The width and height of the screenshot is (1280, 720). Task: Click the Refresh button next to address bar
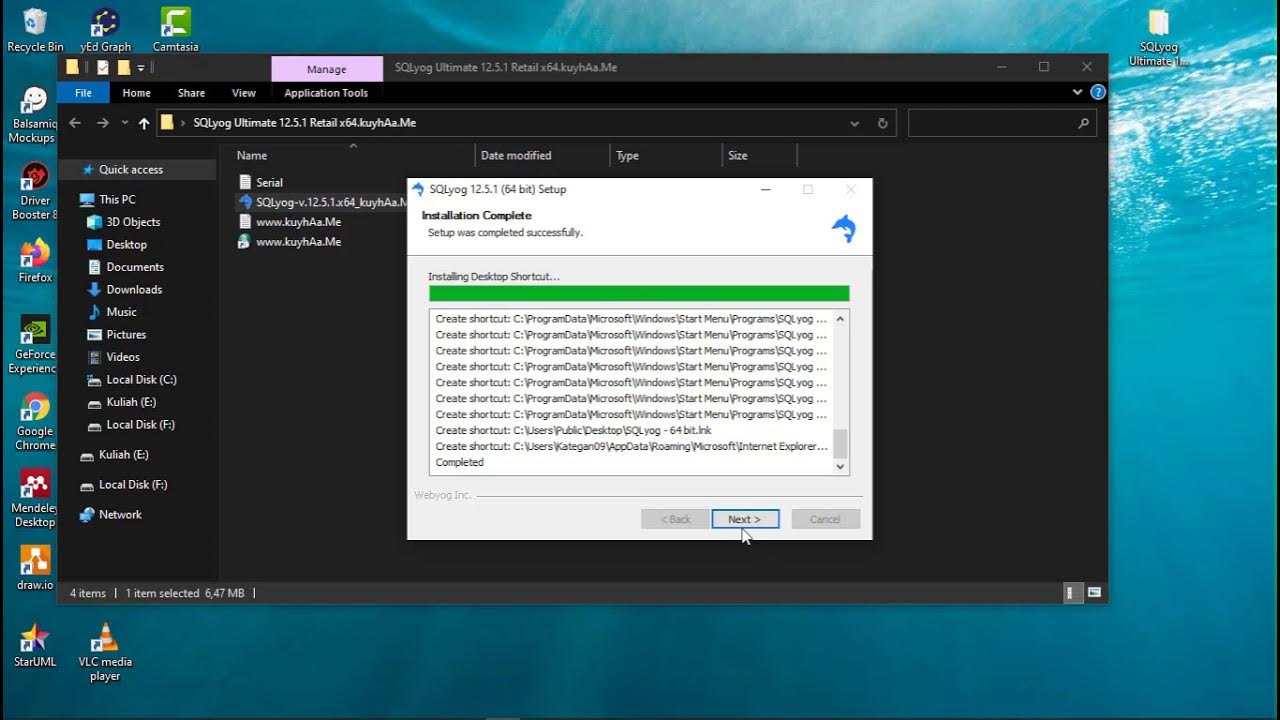(x=882, y=123)
